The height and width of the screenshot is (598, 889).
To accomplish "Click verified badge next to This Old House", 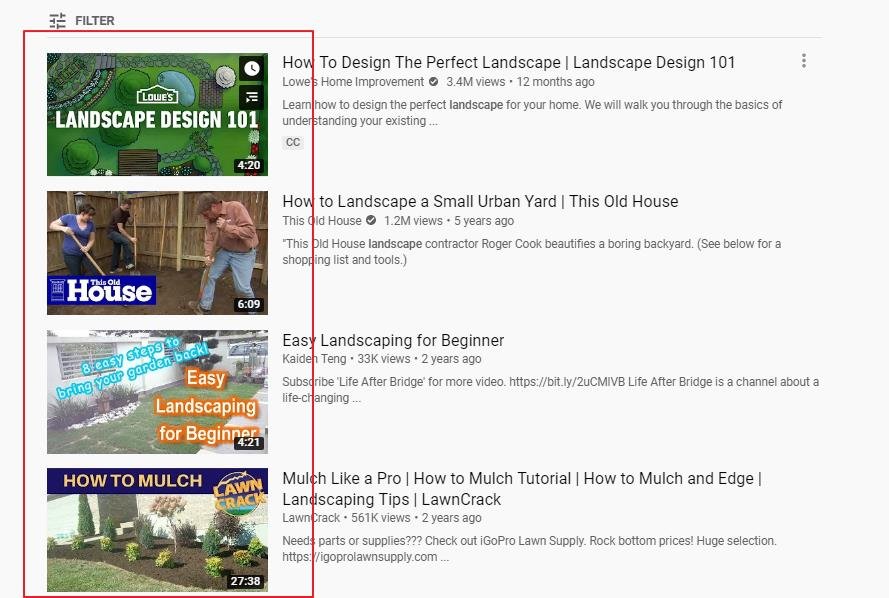I will (x=371, y=220).
